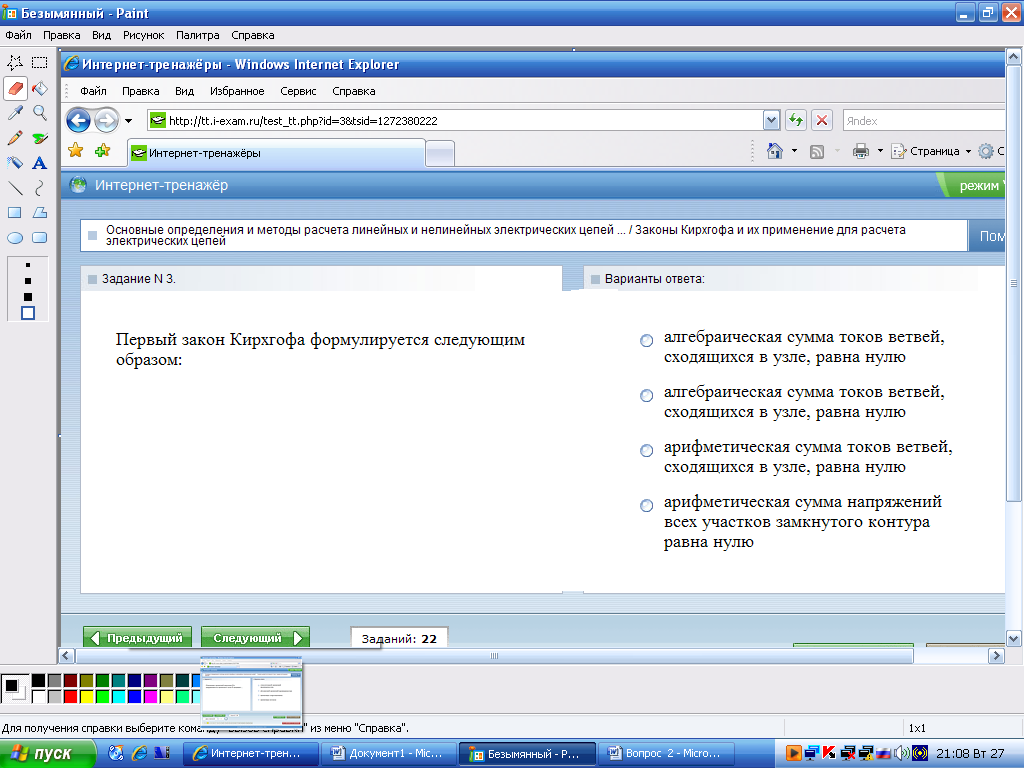Select the Rectangle shape tool

click(14, 213)
